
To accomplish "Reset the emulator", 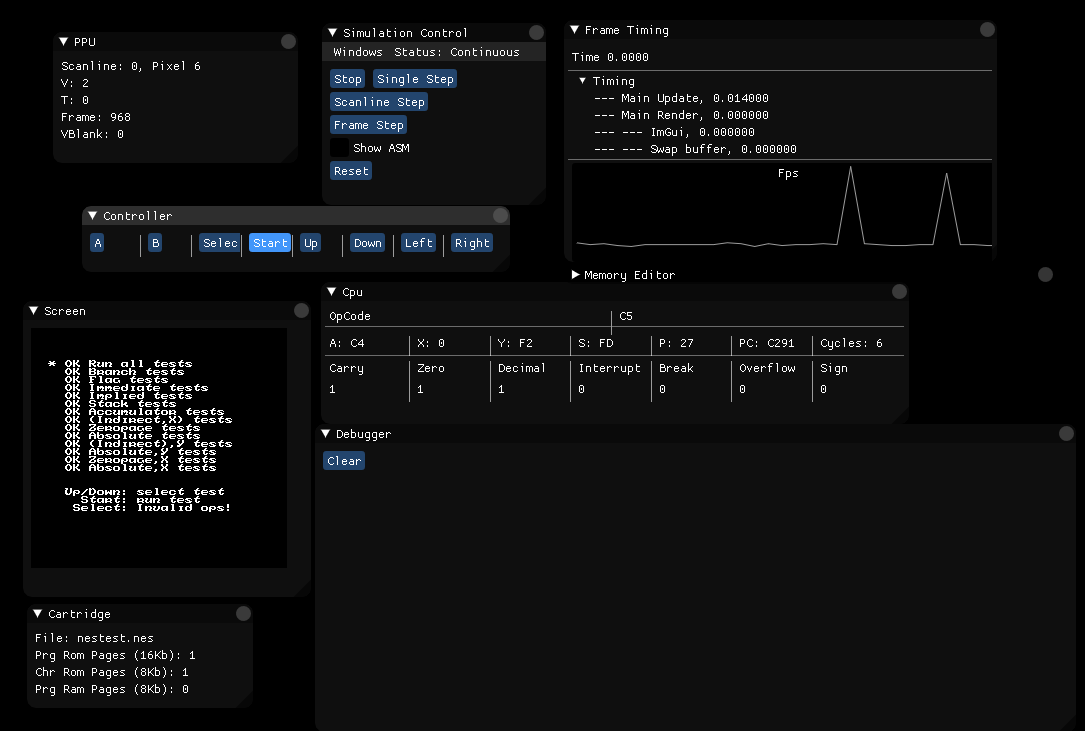I will coord(350,170).
